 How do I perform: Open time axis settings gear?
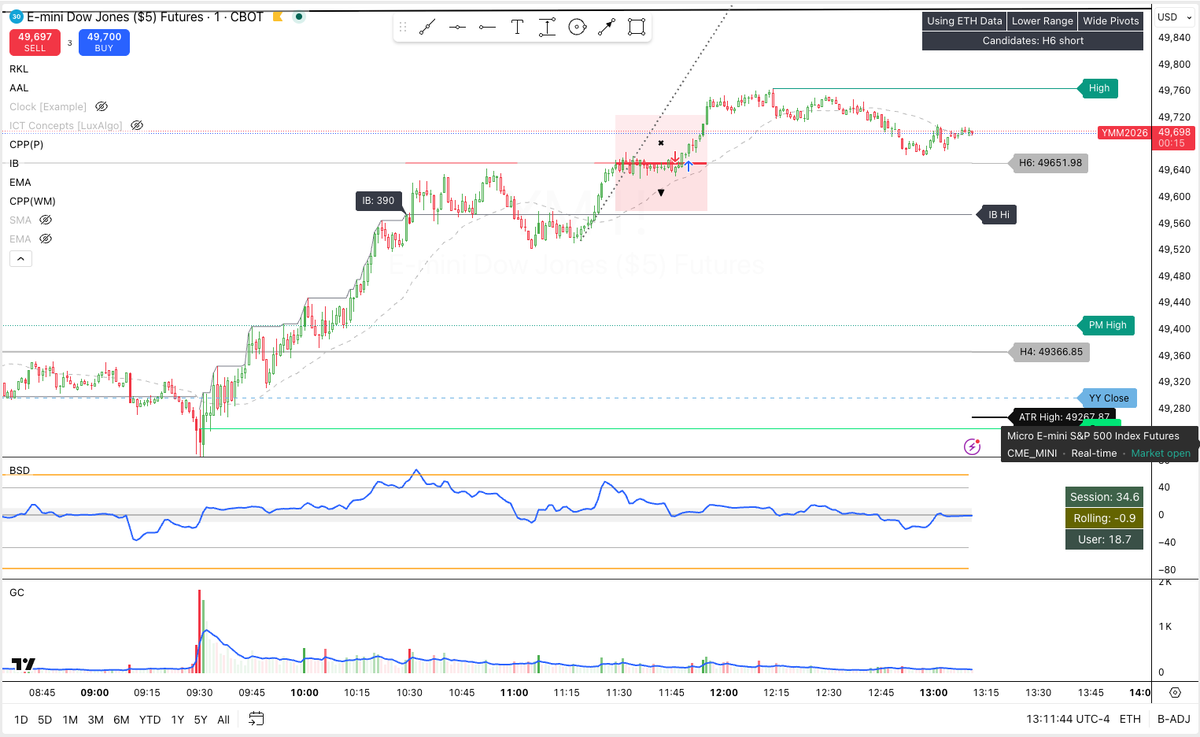1176,693
